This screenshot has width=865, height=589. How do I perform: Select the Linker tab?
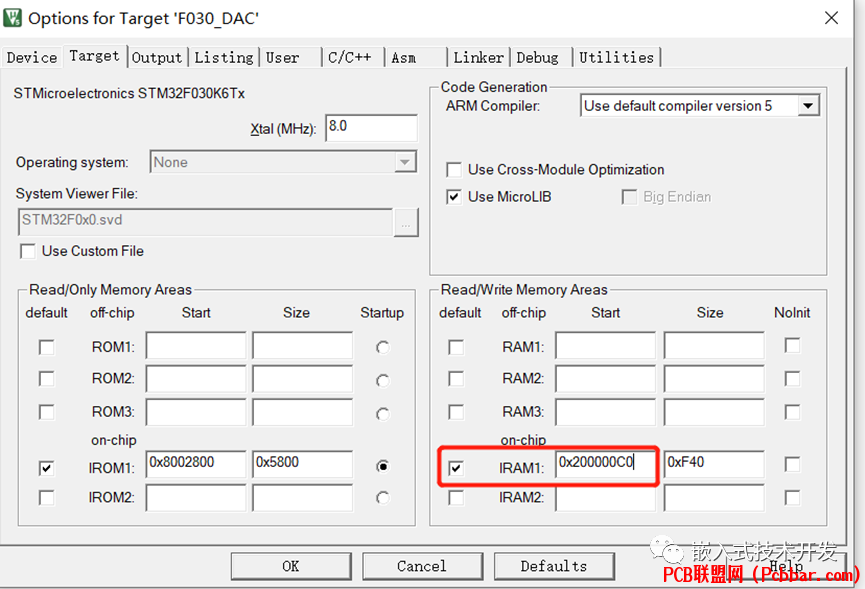pyautogui.click(x=478, y=57)
